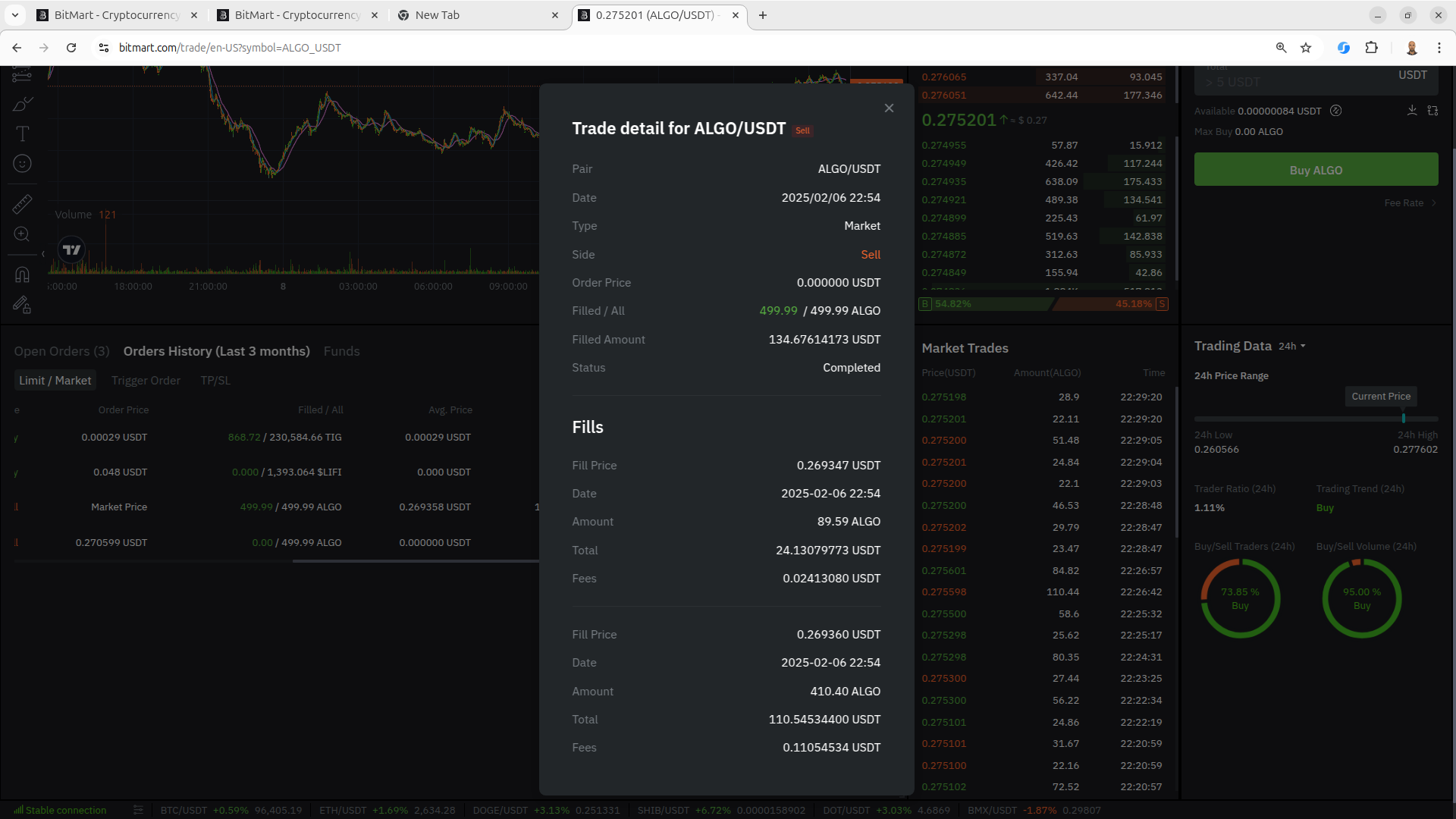
Task: Click the transfer icon beside deposit
Action: (1432, 111)
